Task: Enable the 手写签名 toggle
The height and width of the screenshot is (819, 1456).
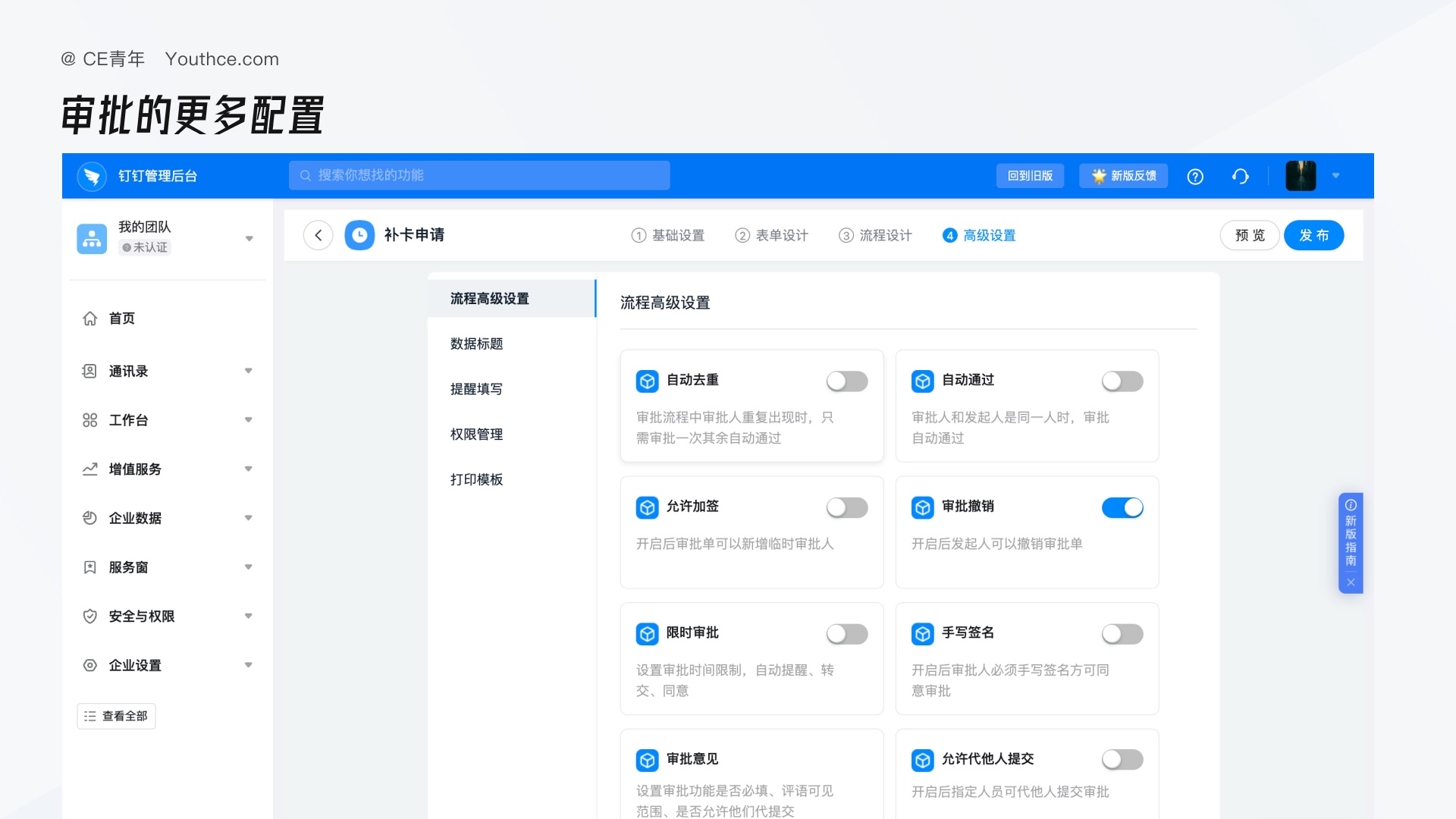Action: [x=1122, y=634]
